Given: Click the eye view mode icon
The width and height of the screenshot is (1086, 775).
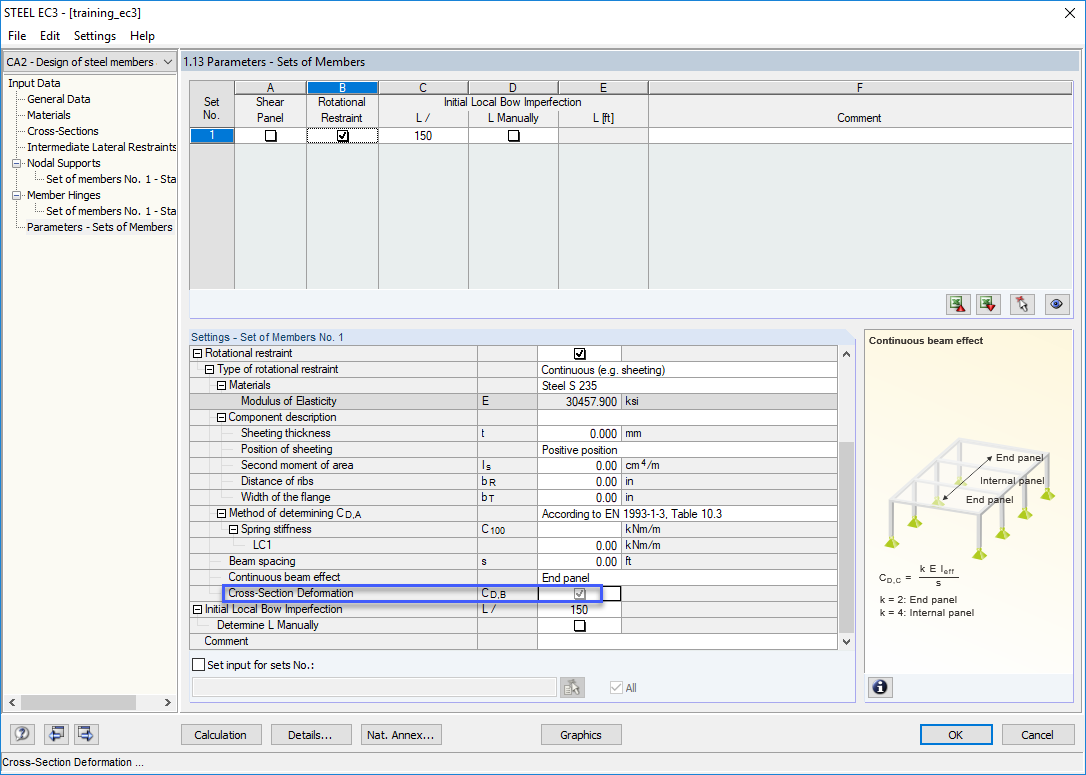Looking at the screenshot, I should tap(1054, 305).
